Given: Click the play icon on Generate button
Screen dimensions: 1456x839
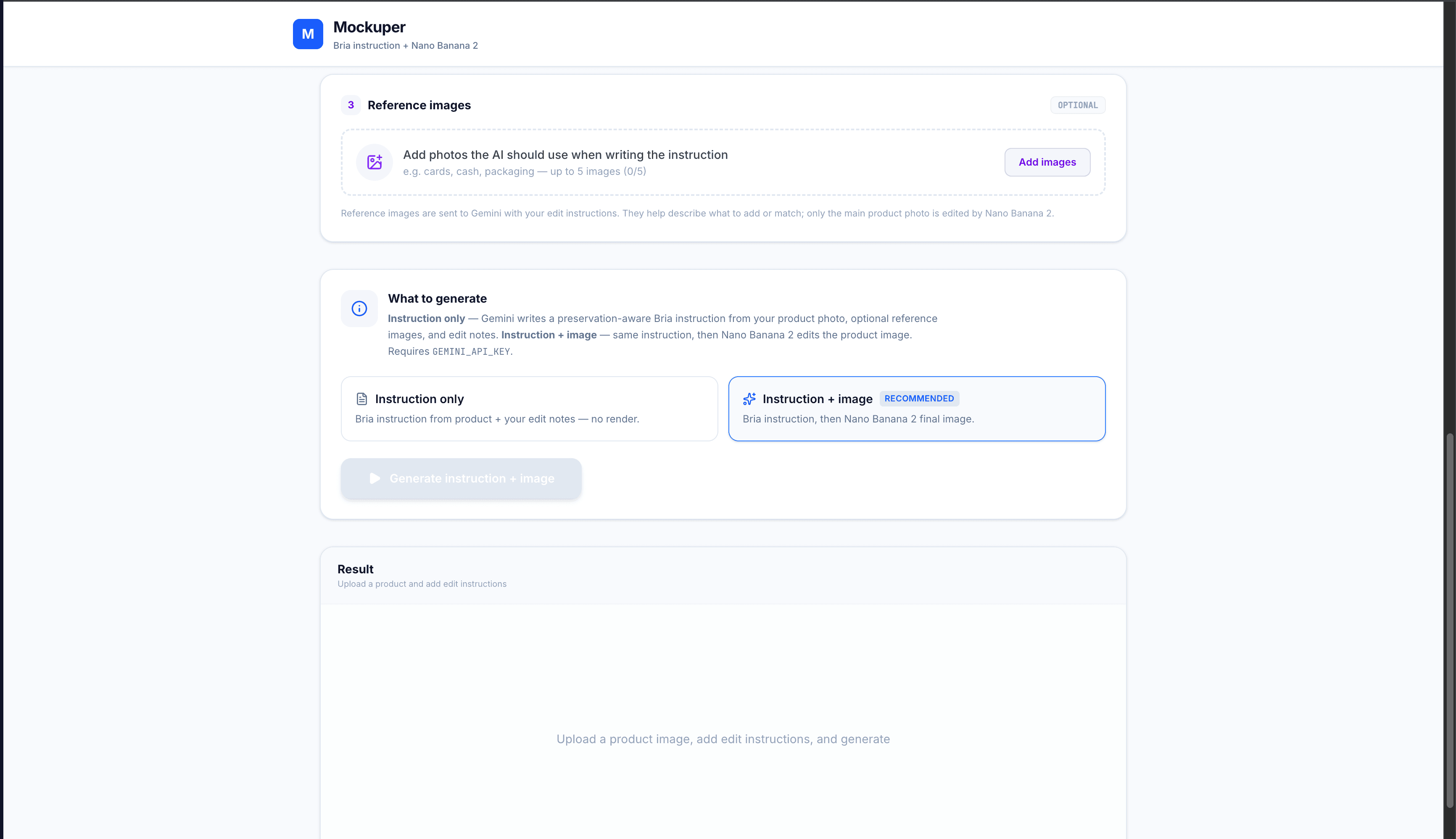Looking at the screenshot, I should [375, 478].
